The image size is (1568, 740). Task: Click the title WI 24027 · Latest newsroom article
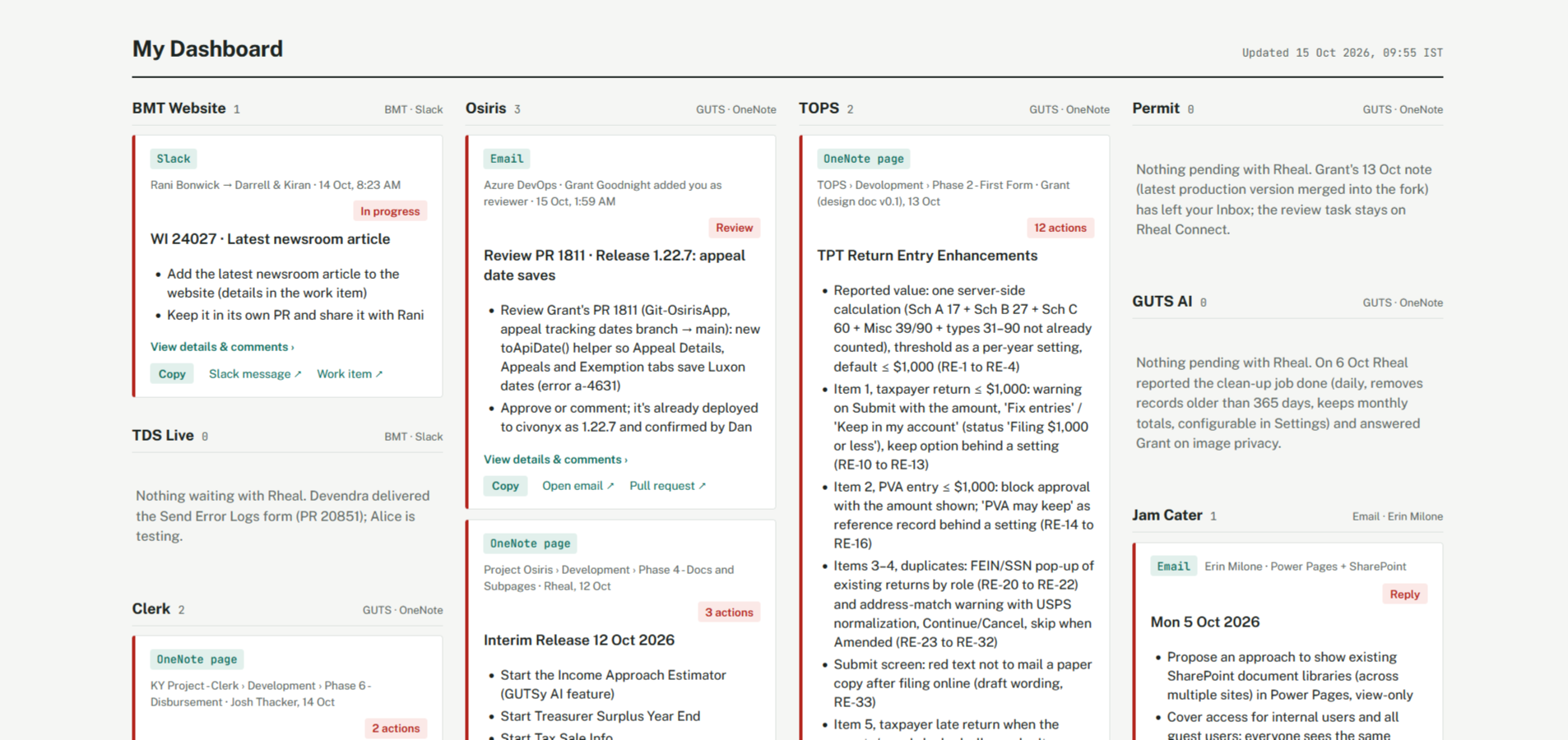271,239
